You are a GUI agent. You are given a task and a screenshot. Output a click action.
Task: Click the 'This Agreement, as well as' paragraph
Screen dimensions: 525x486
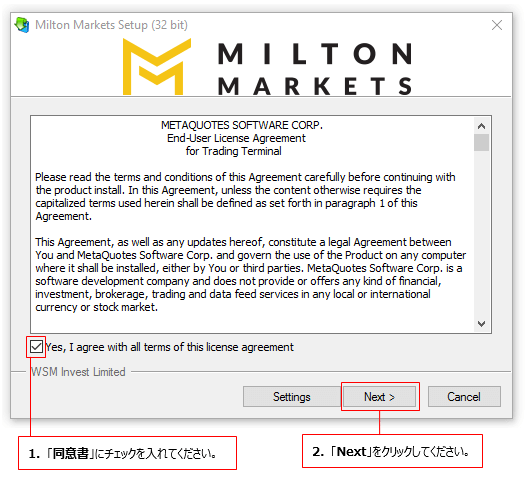pos(250,274)
